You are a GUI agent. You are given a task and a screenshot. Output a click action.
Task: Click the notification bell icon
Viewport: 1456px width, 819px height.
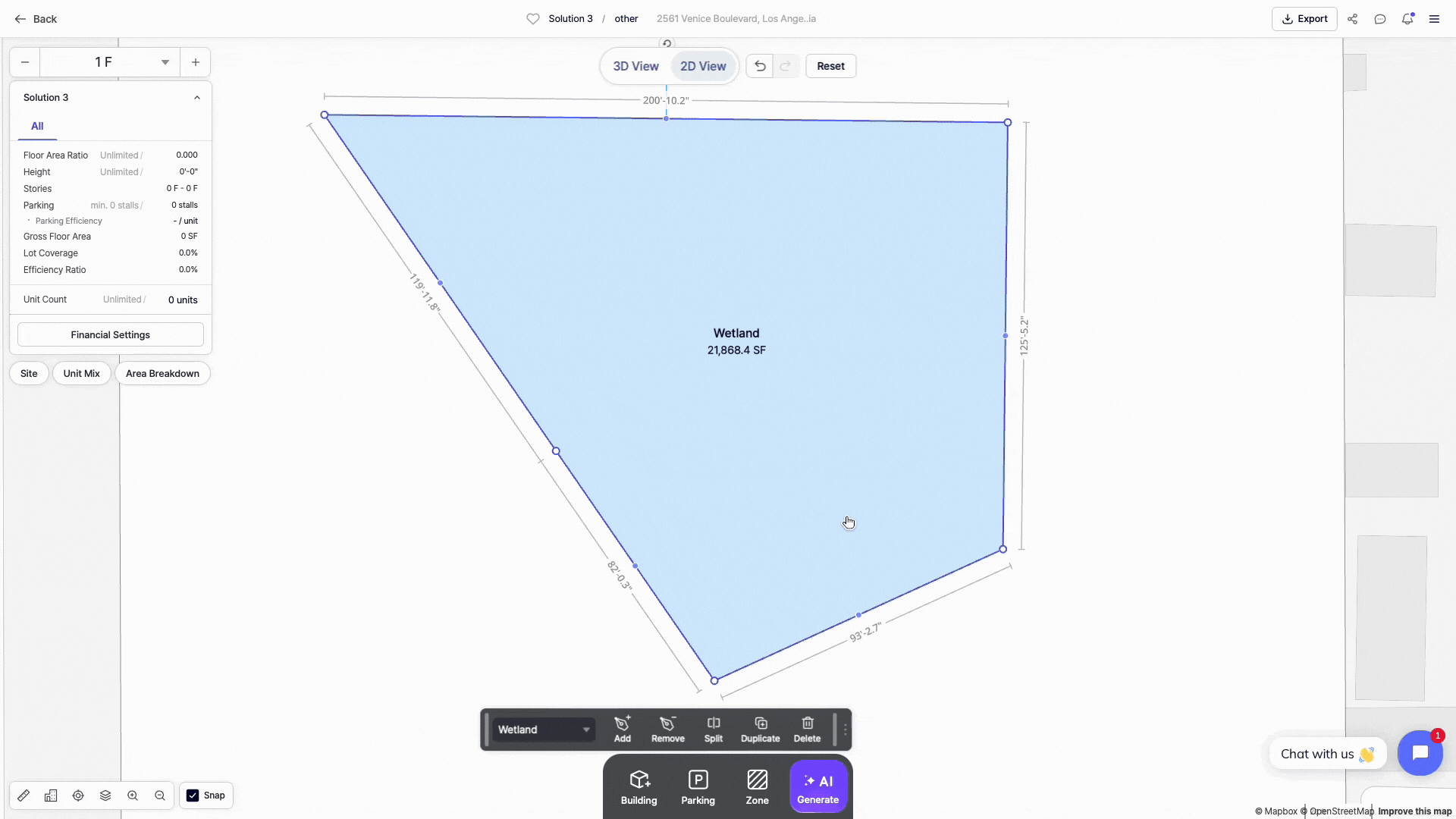point(1407,19)
